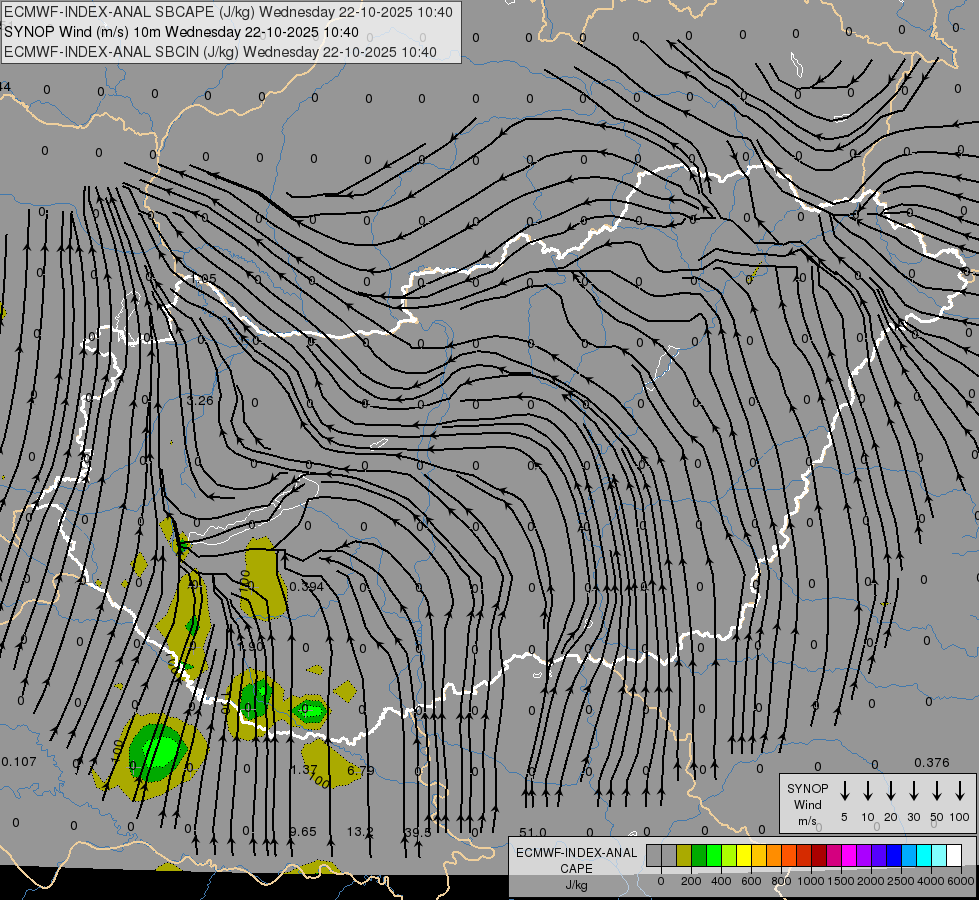Click the wind arrow above the 50 label
The width and height of the screenshot is (979, 900).
point(937,791)
